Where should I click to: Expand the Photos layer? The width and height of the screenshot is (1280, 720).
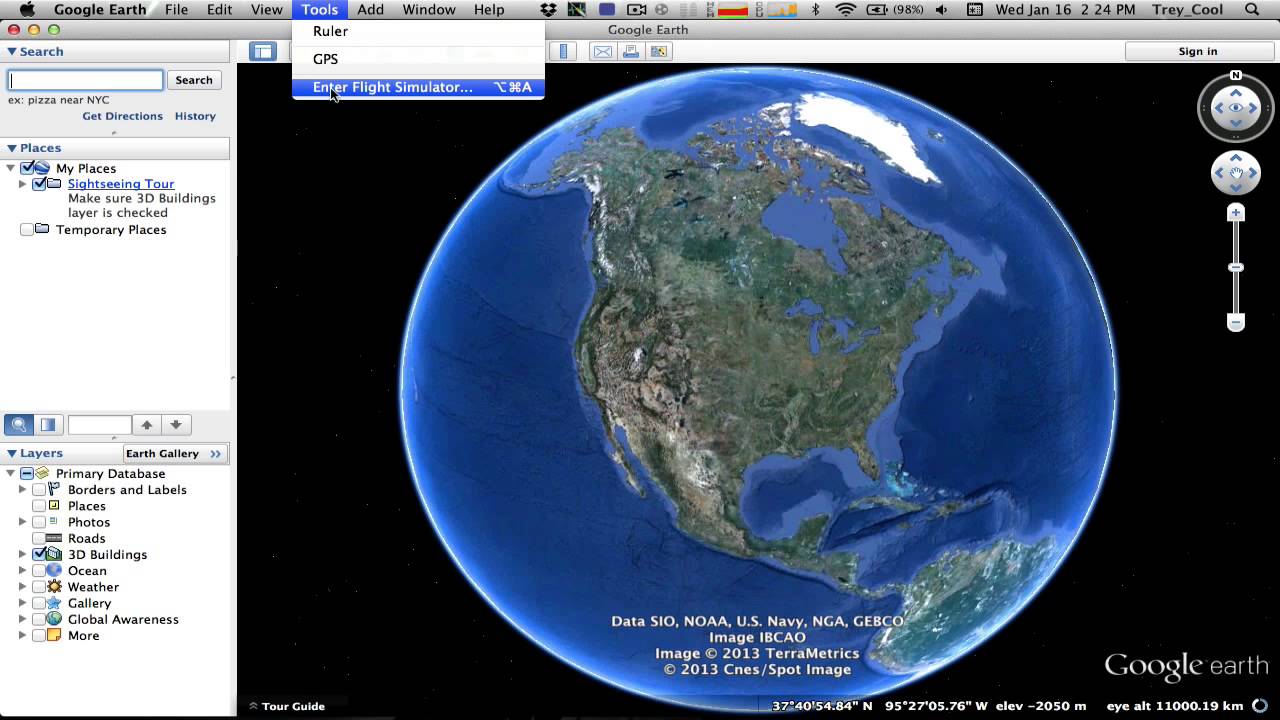[x=23, y=522]
